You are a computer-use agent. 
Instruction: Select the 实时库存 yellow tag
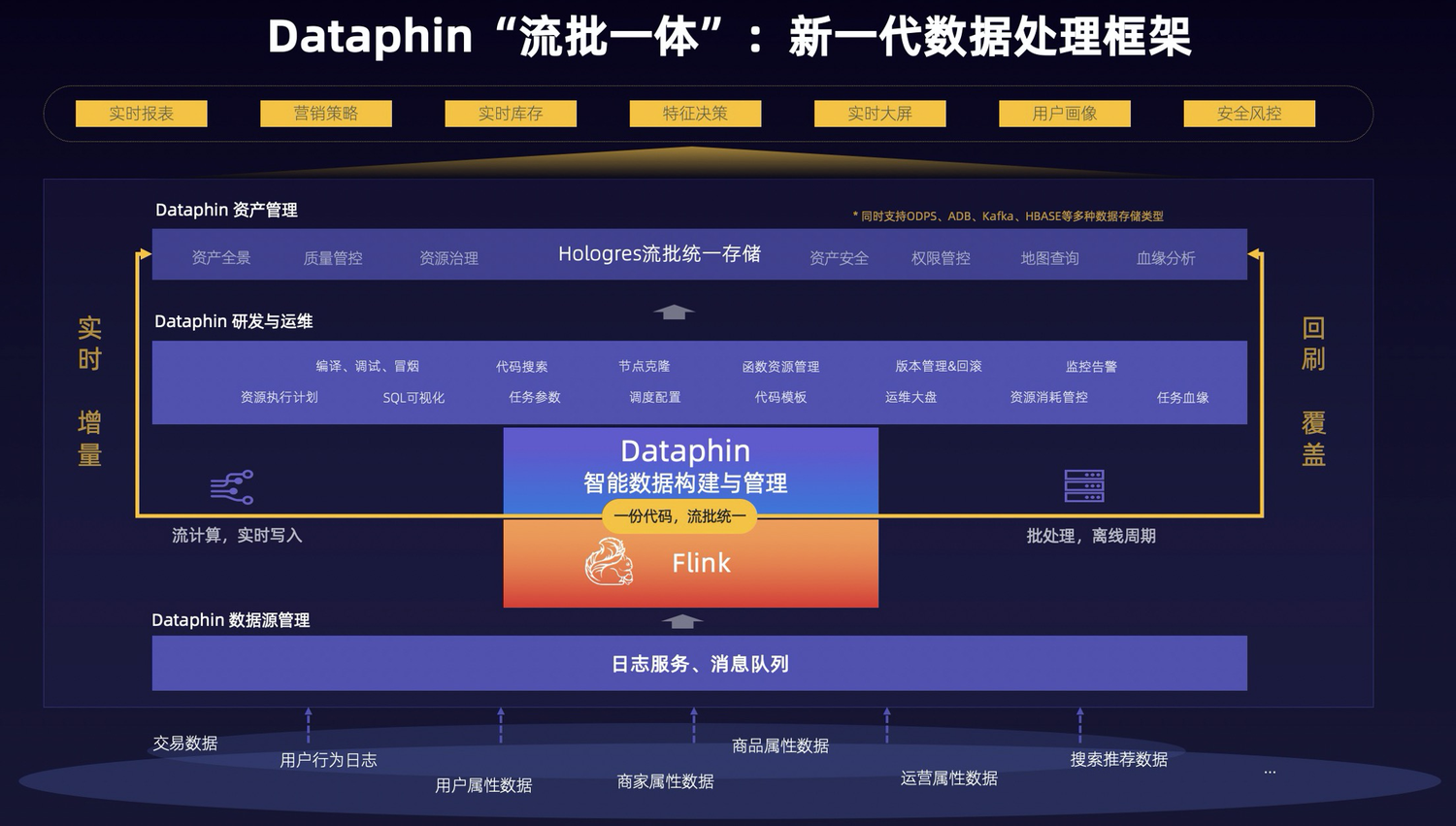[511, 114]
